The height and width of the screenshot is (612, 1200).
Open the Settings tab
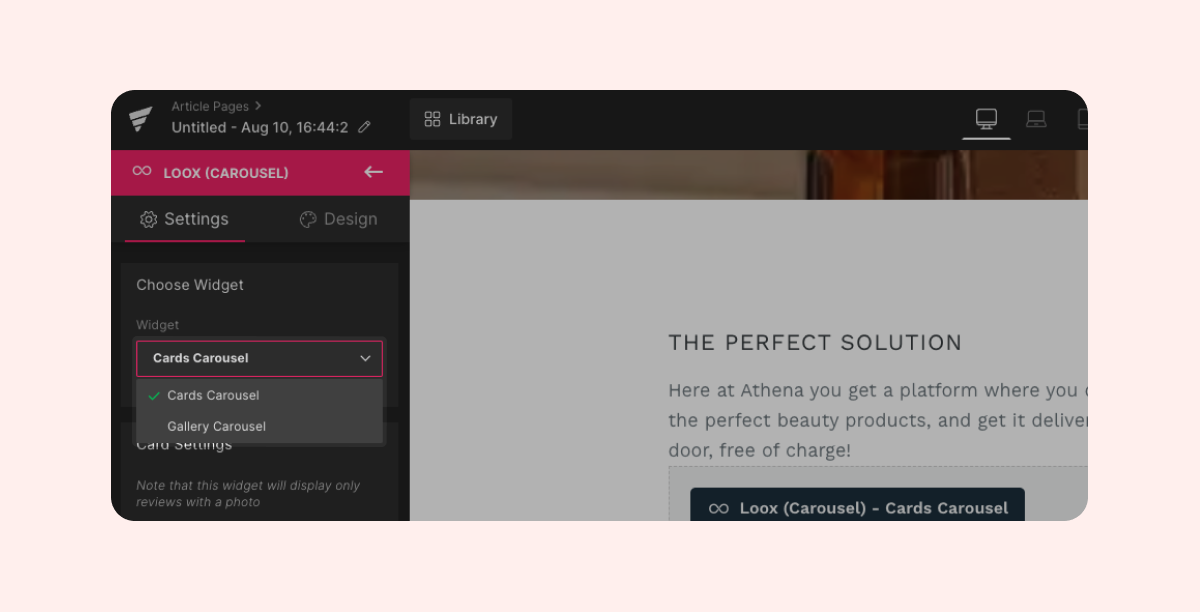point(185,219)
